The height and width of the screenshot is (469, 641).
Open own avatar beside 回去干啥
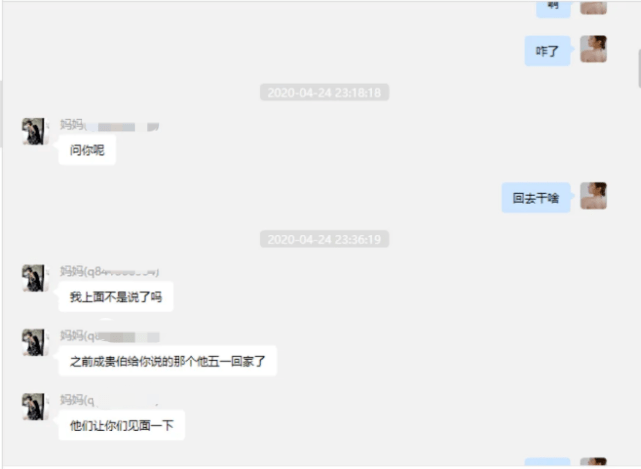click(593, 196)
